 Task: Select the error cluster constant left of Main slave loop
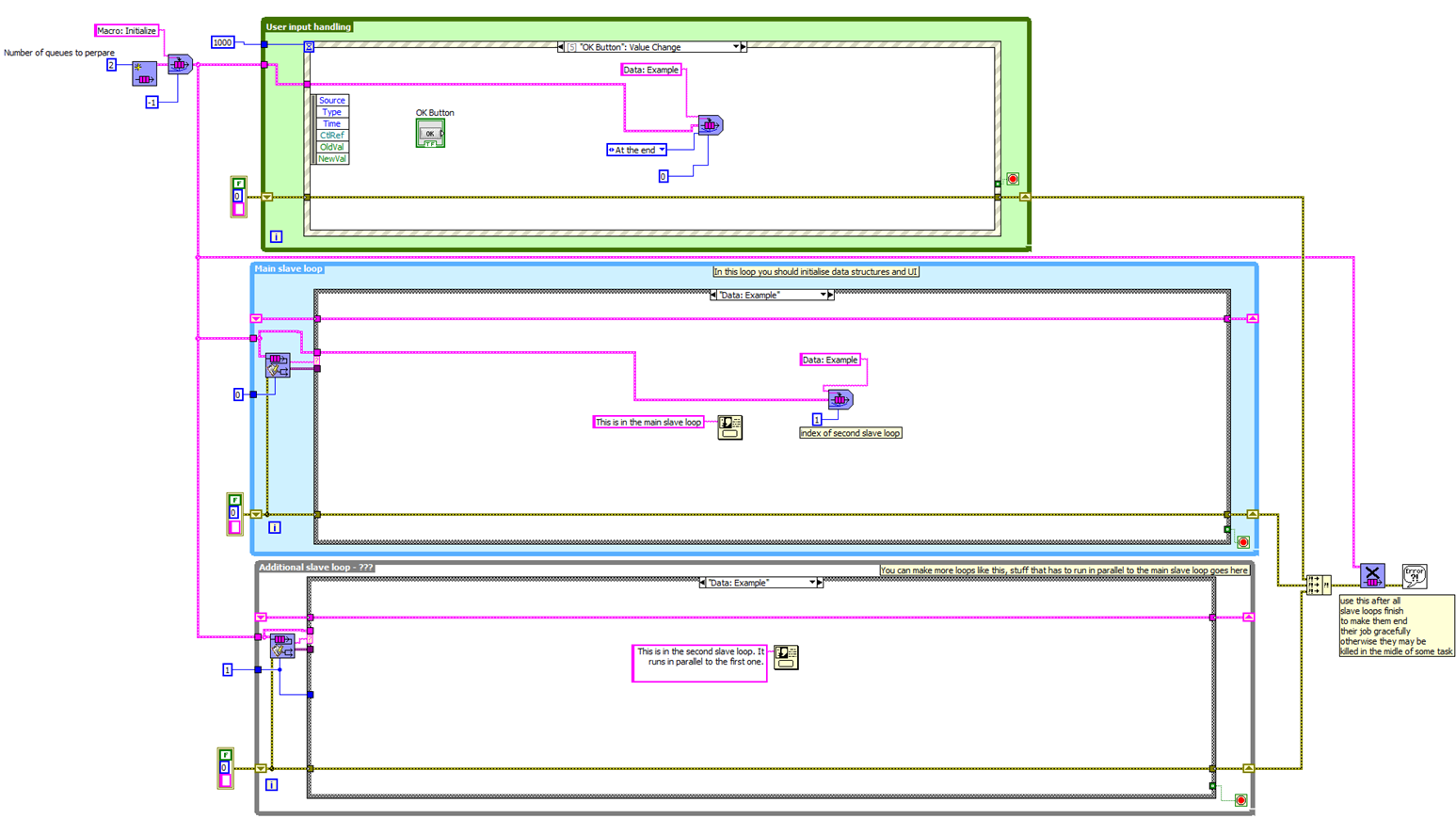click(x=235, y=514)
